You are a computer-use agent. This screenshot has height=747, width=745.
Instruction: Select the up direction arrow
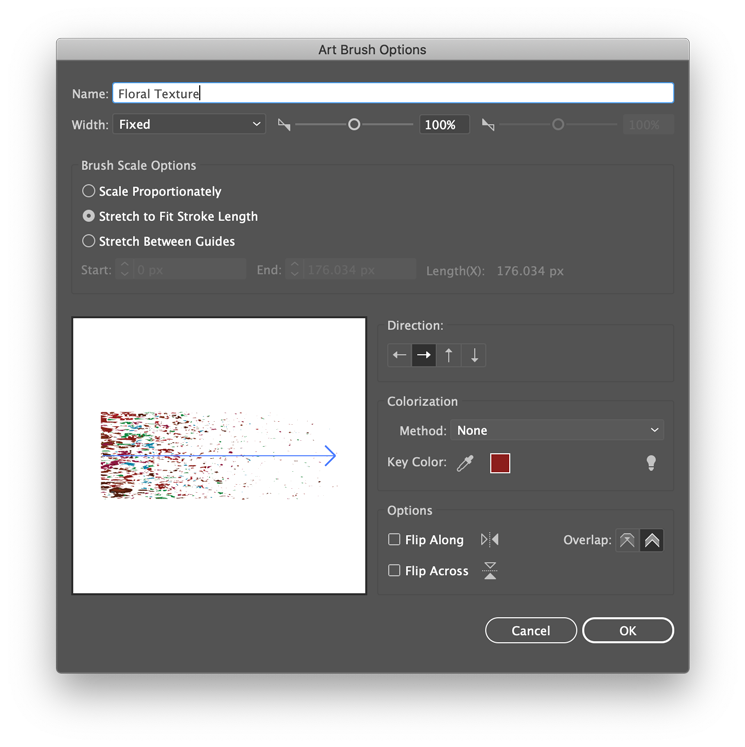pyautogui.click(x=449, y=355)
